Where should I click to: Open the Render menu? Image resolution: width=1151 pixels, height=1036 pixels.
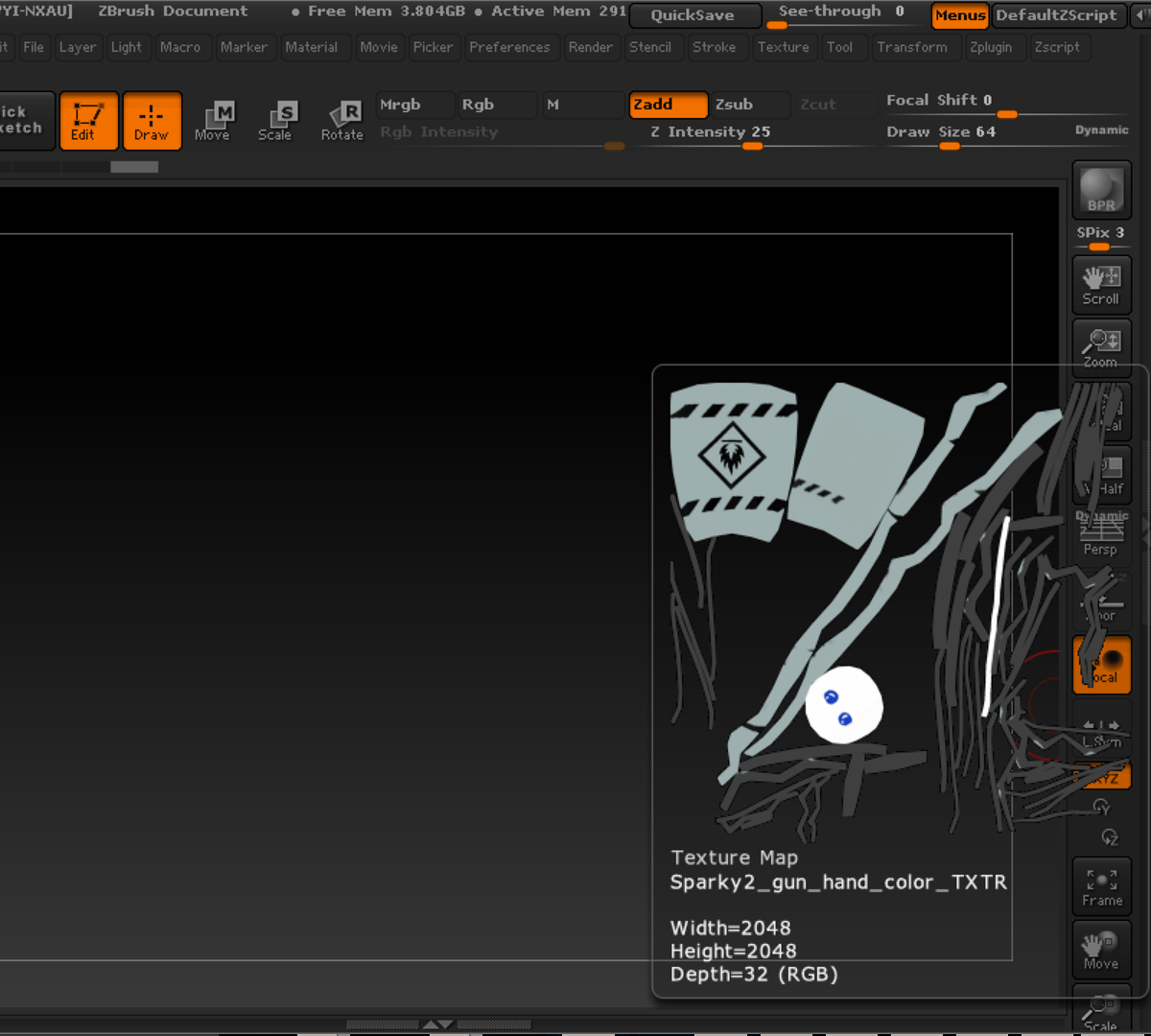[591, 47]
